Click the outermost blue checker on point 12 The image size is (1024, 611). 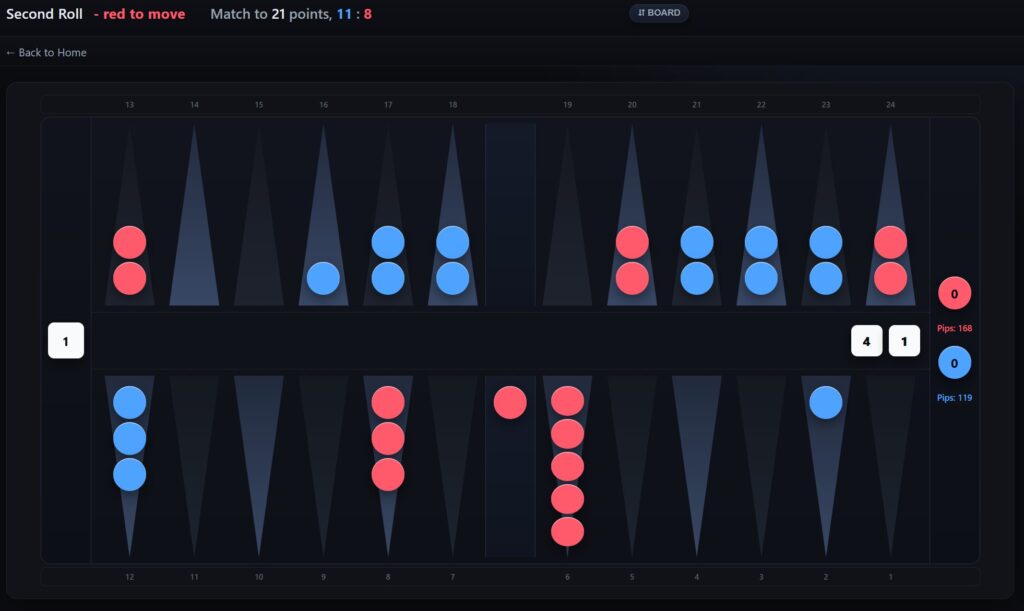pos(130,474)
